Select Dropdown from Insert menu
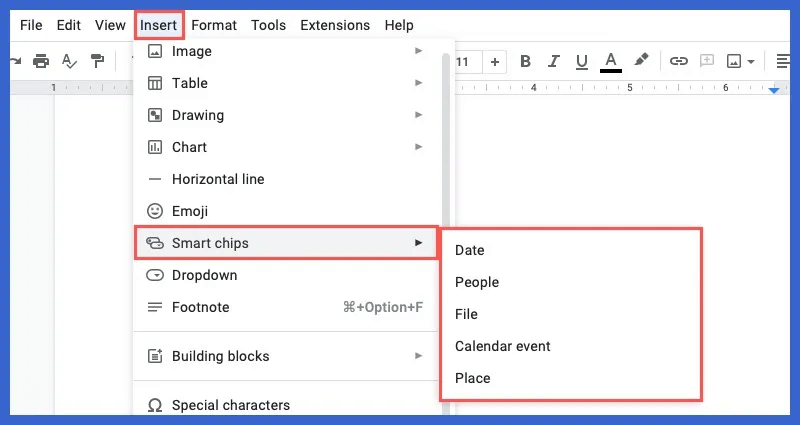This screenshot has width=800, height=425. pyautogui.click(x=286, y=275)
